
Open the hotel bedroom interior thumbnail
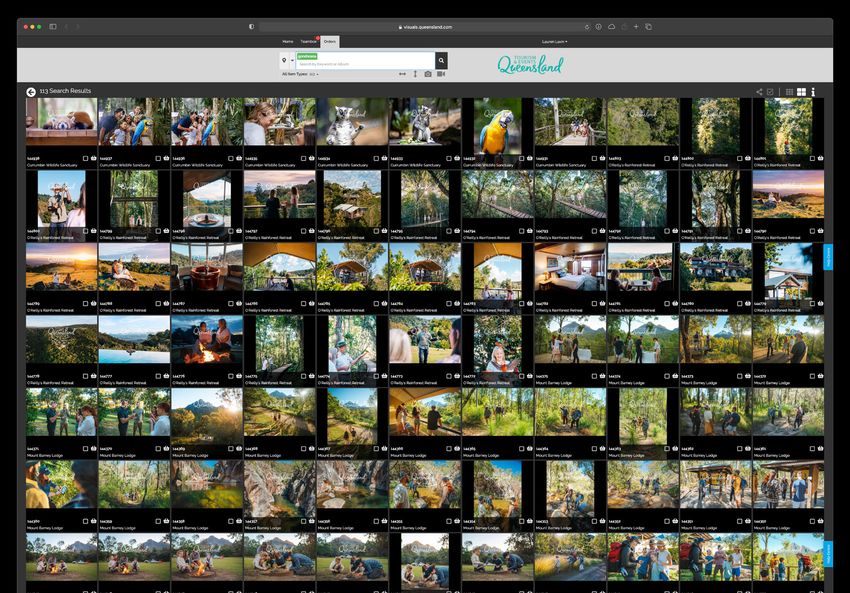click(570, 267)
